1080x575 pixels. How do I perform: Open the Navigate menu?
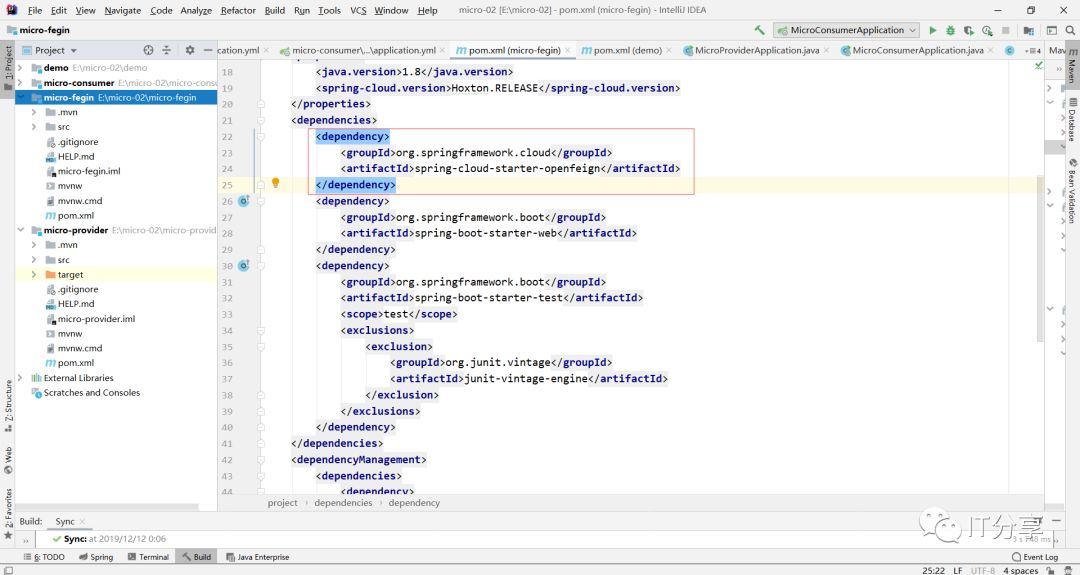point(123,10)
